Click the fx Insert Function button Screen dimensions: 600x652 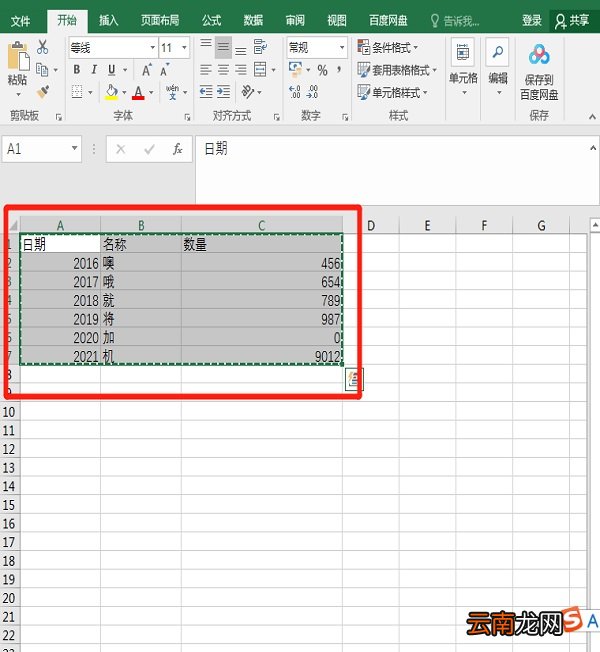178,149
